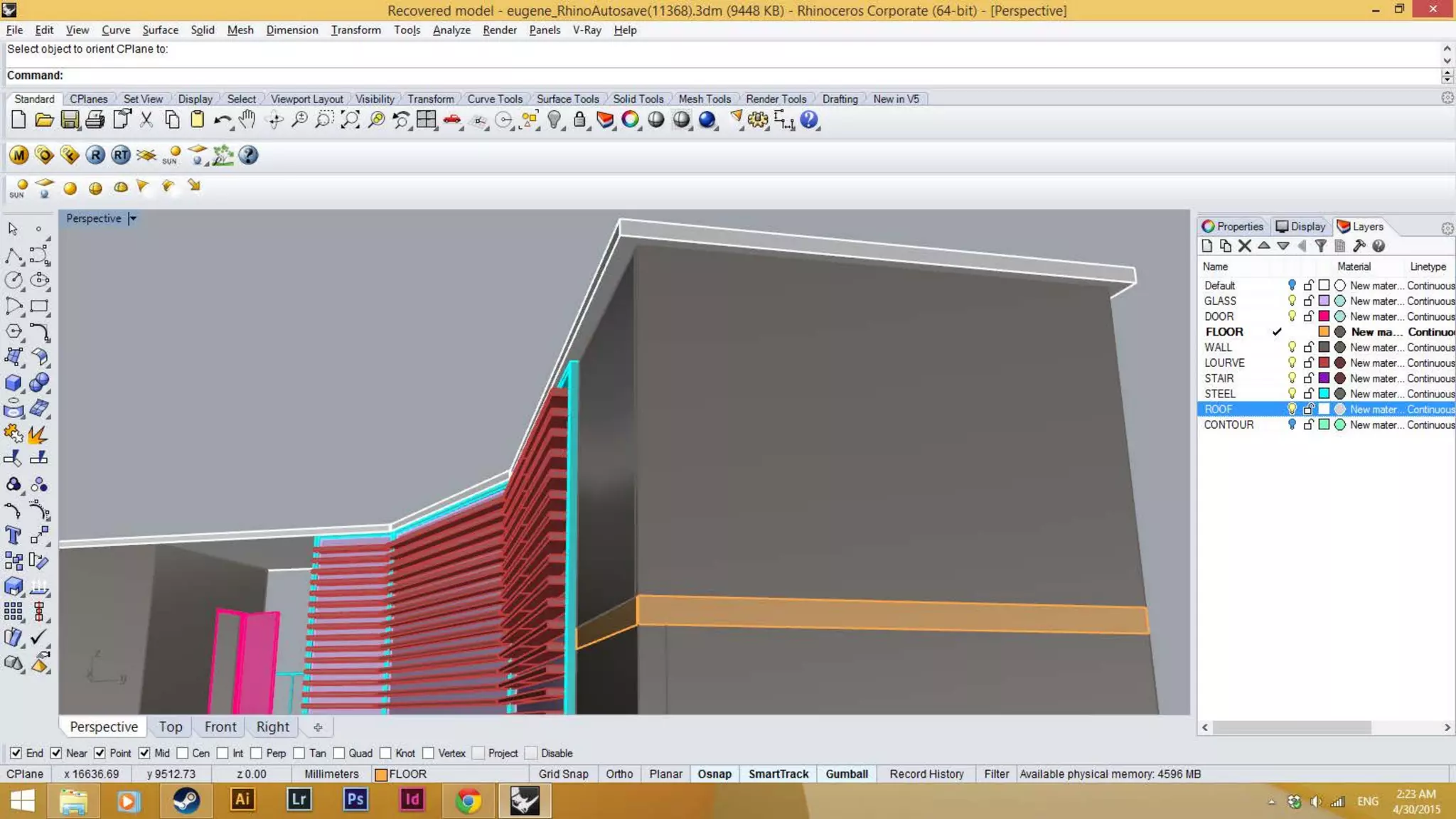Click the CONTOUR layer green color swatch
The image size is (1456, 819).
click(1324, 424)
